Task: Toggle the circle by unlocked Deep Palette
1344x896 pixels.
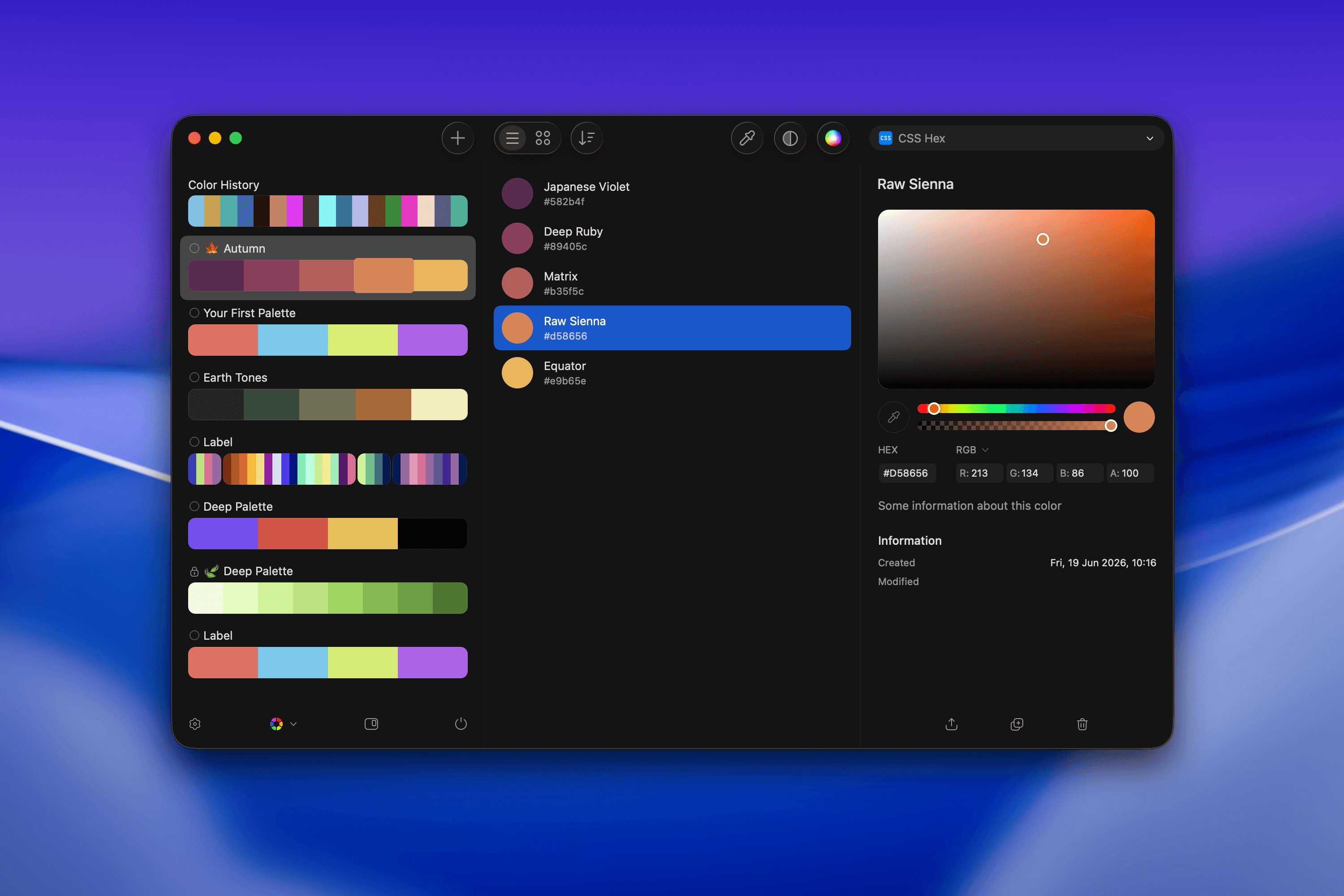Action: [194, 506]
